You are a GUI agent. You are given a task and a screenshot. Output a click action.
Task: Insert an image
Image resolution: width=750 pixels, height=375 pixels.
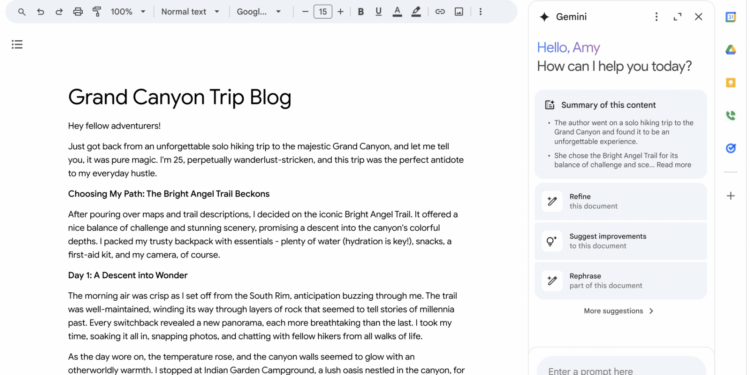pyautogui.click(x=459, y=12)
